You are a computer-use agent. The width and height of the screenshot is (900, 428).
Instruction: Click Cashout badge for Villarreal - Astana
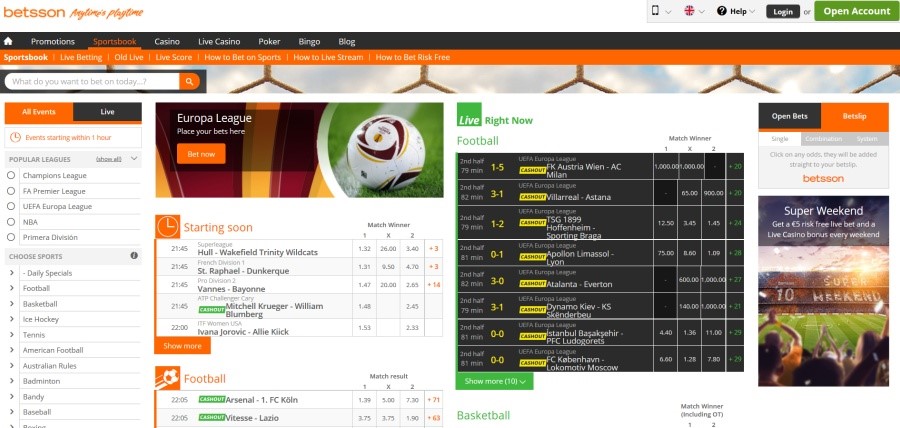click(532, 197)
